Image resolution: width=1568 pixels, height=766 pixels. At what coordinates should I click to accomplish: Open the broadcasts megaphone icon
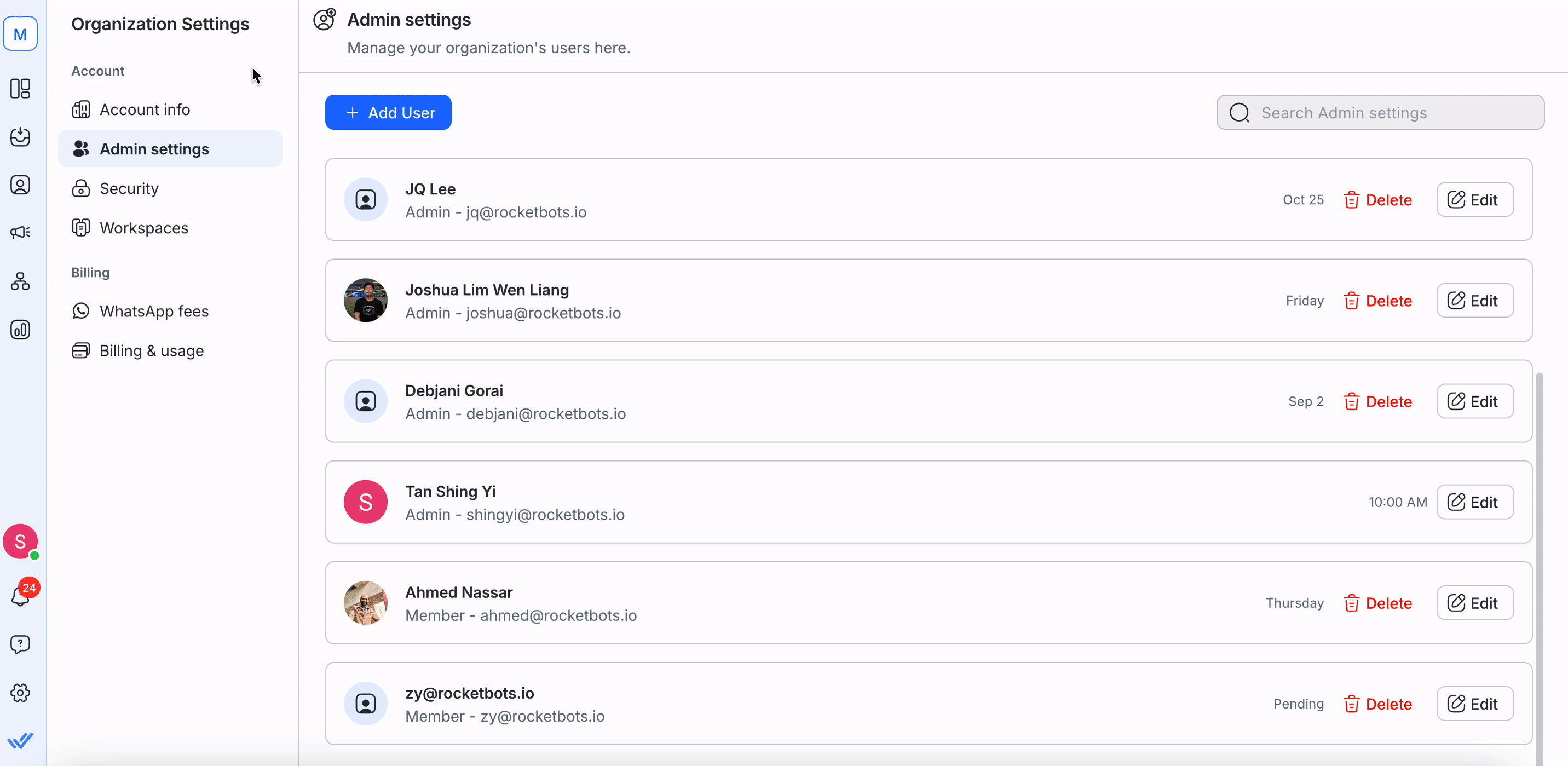(20, 233)
